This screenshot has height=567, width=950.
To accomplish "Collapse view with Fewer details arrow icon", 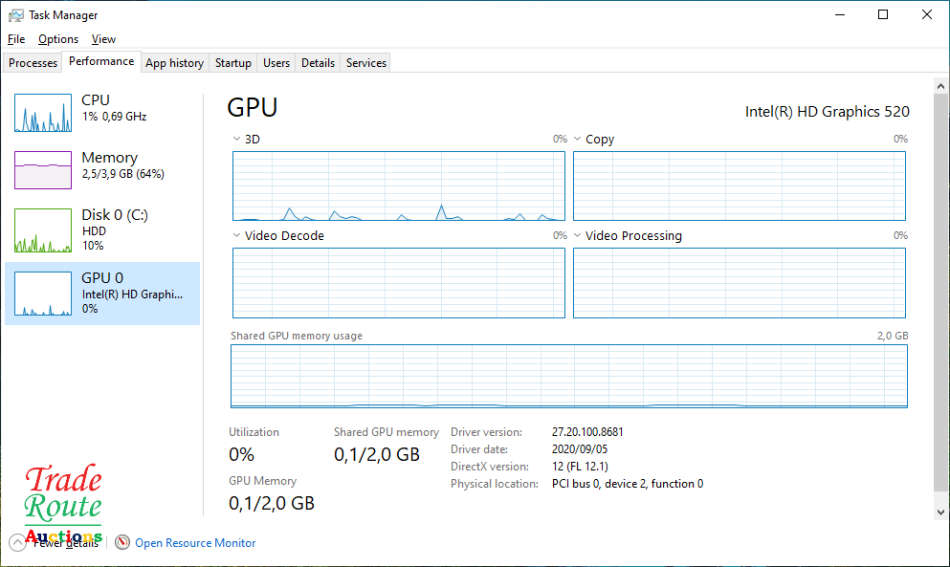I will 17,542.
